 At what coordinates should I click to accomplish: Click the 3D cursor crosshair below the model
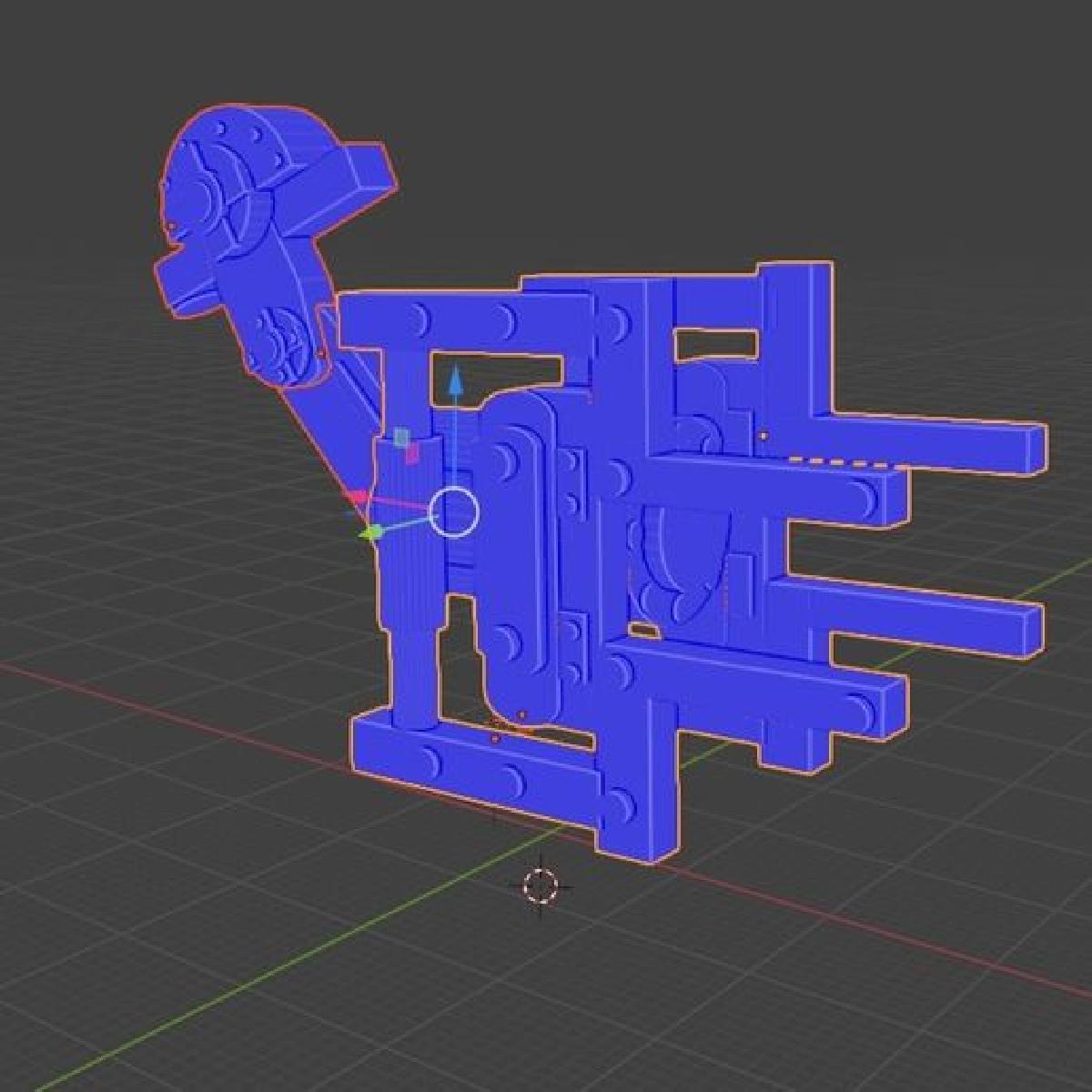pos(541,885)
